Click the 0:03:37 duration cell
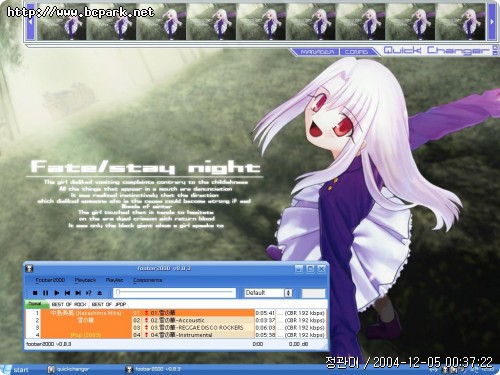The image size is (500, 375). pyautogui.click(x=265, y=320)
